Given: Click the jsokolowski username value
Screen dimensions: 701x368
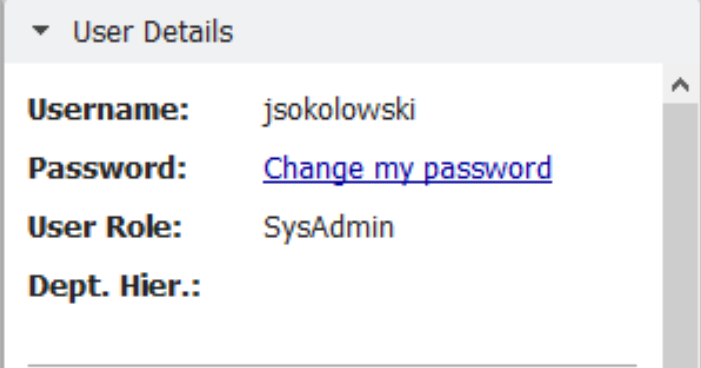Looking at the screenshot, I should 340,110.
